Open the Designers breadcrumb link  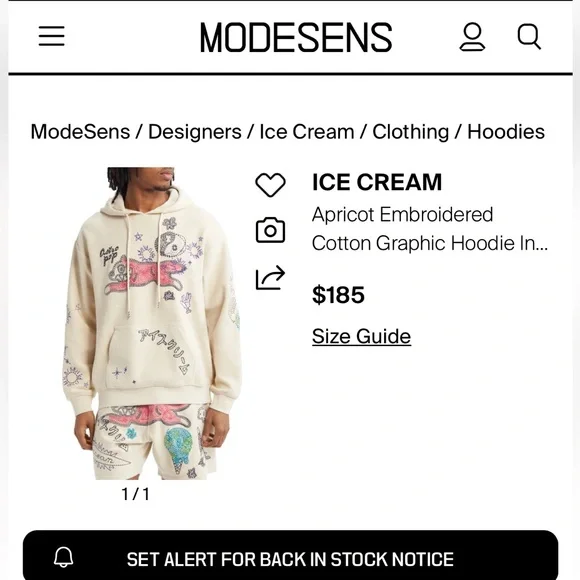point(195,132)
